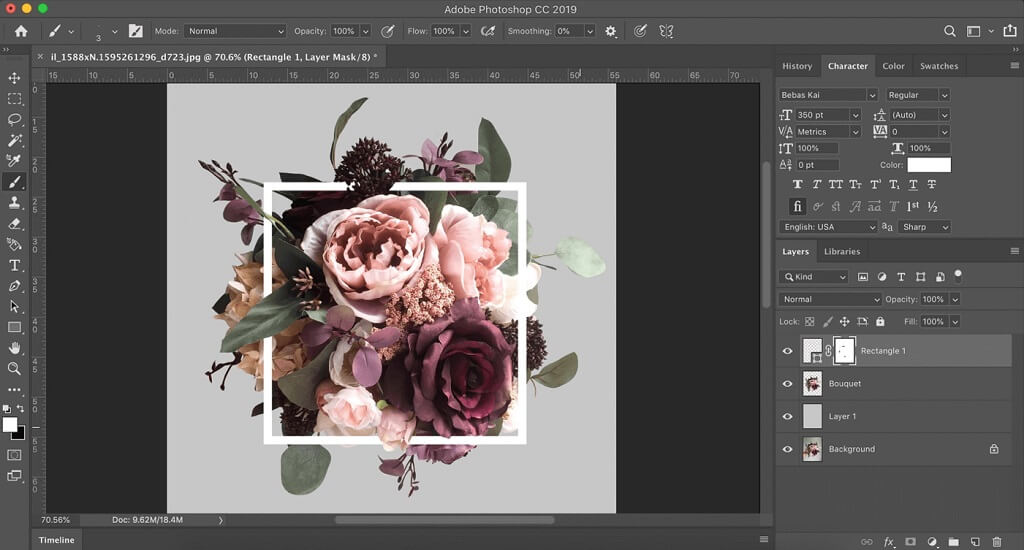Open the Kind layer filter dropdown

pos(813,277)
